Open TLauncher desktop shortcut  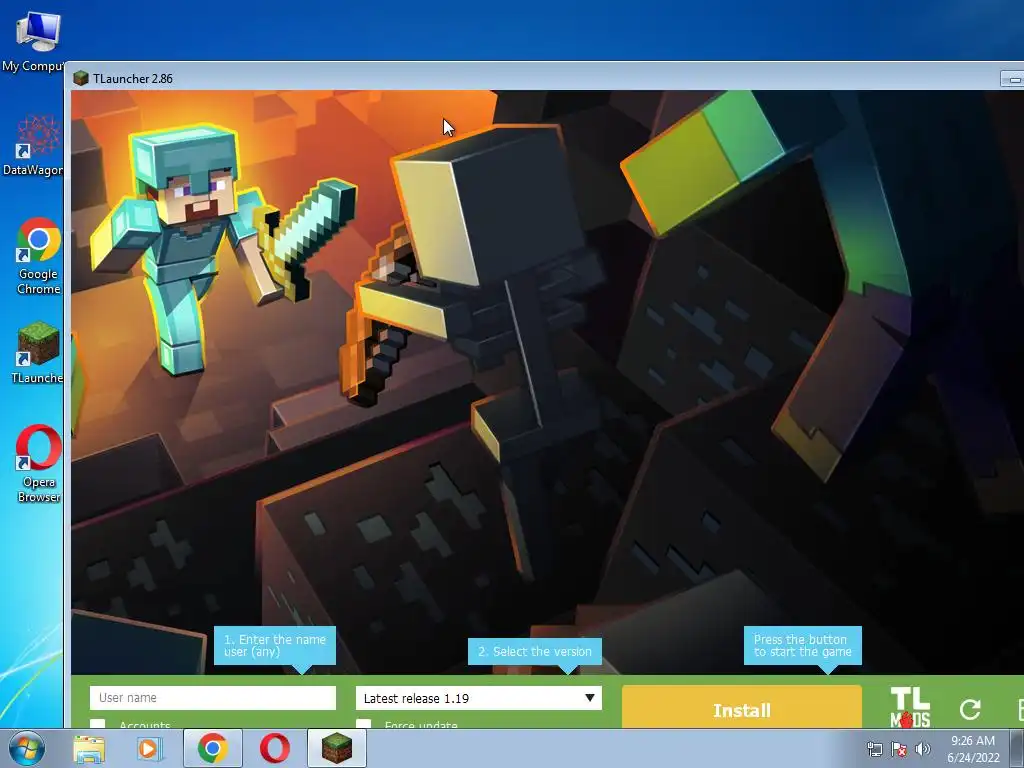(38, 353)
